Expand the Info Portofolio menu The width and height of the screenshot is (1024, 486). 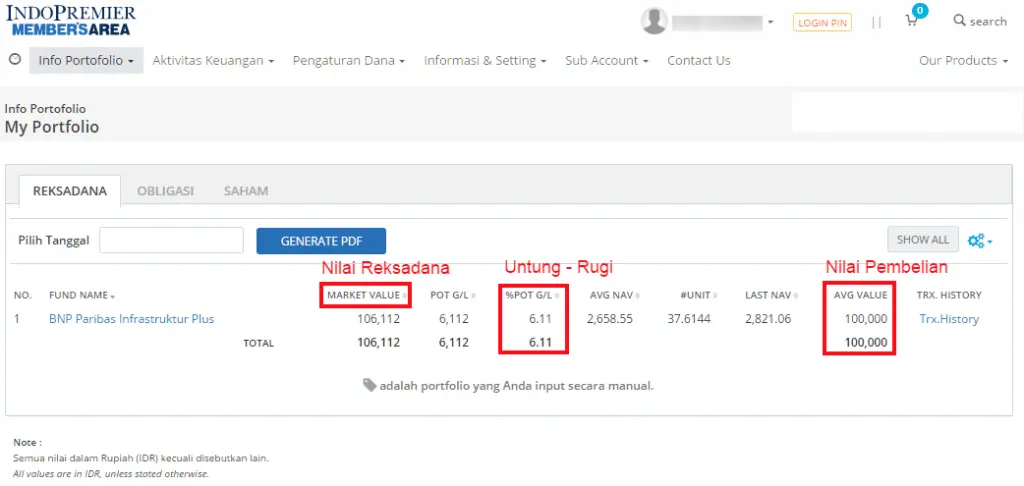click(x=86, y=60)
